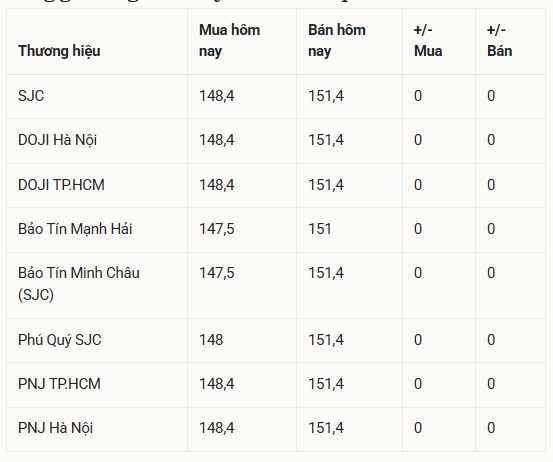The height and width of the screenshot is (462, 553).
Task: Select the PNJ Hà Nội row label
Action: (x=55, y=428)
